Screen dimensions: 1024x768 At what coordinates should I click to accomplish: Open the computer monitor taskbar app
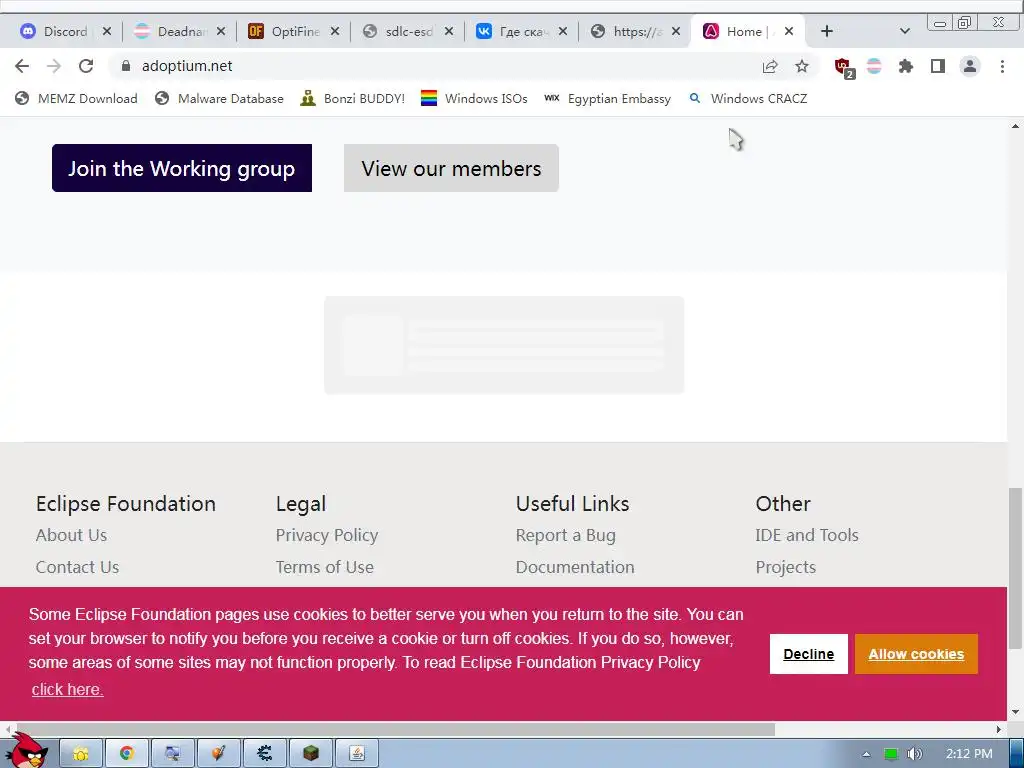pos(172,754)
